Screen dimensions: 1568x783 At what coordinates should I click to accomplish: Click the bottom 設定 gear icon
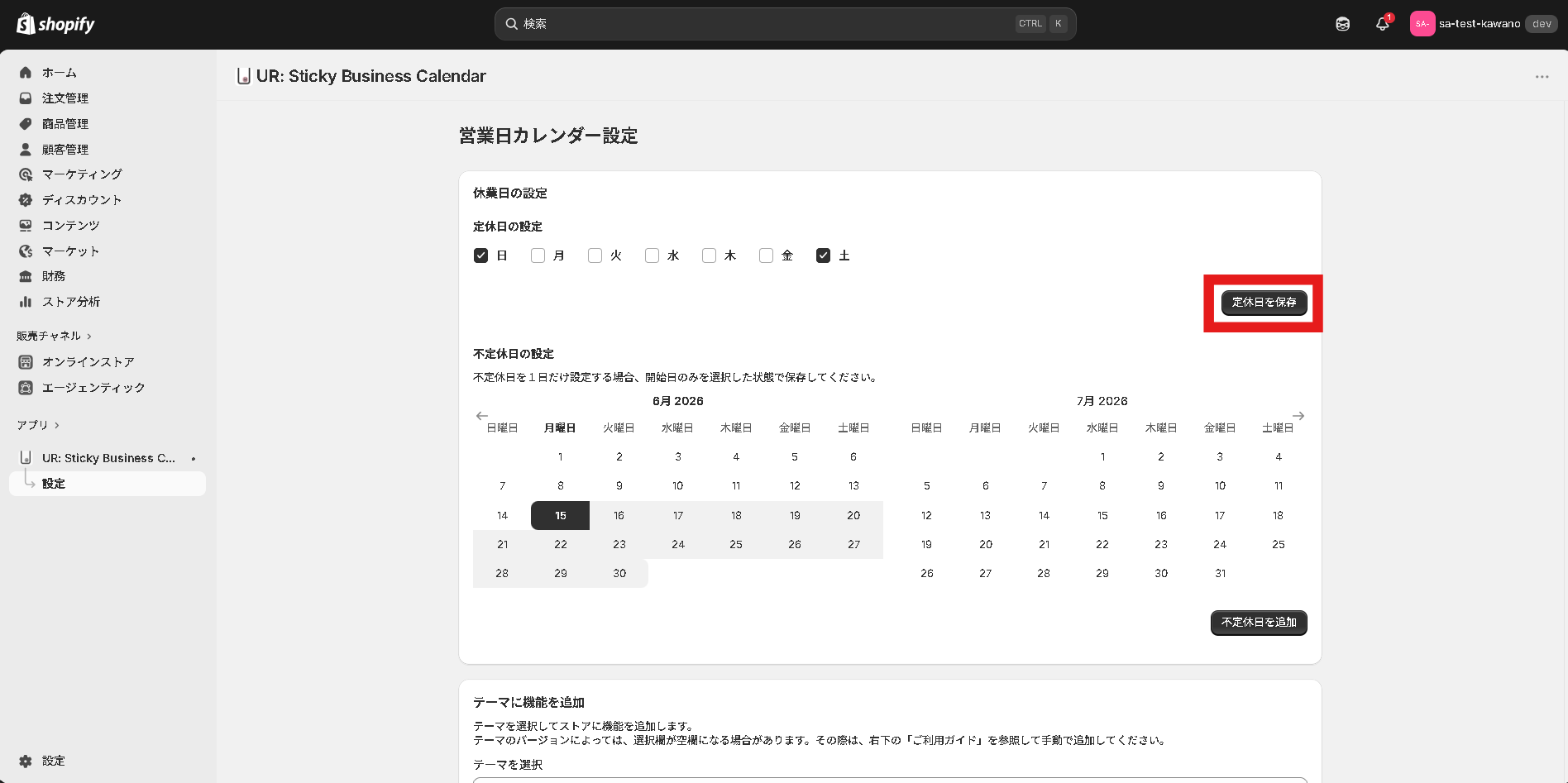26,762
